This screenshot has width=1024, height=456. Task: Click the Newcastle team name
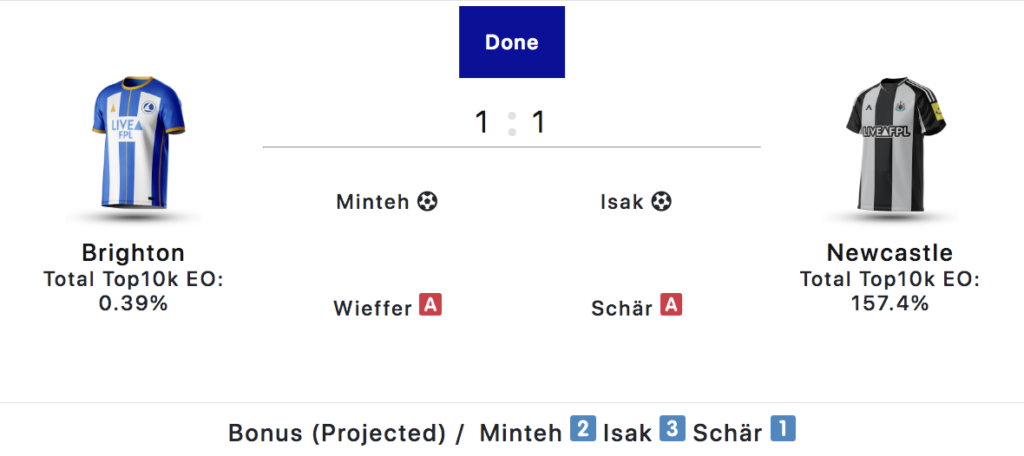(x=890, y=253)
